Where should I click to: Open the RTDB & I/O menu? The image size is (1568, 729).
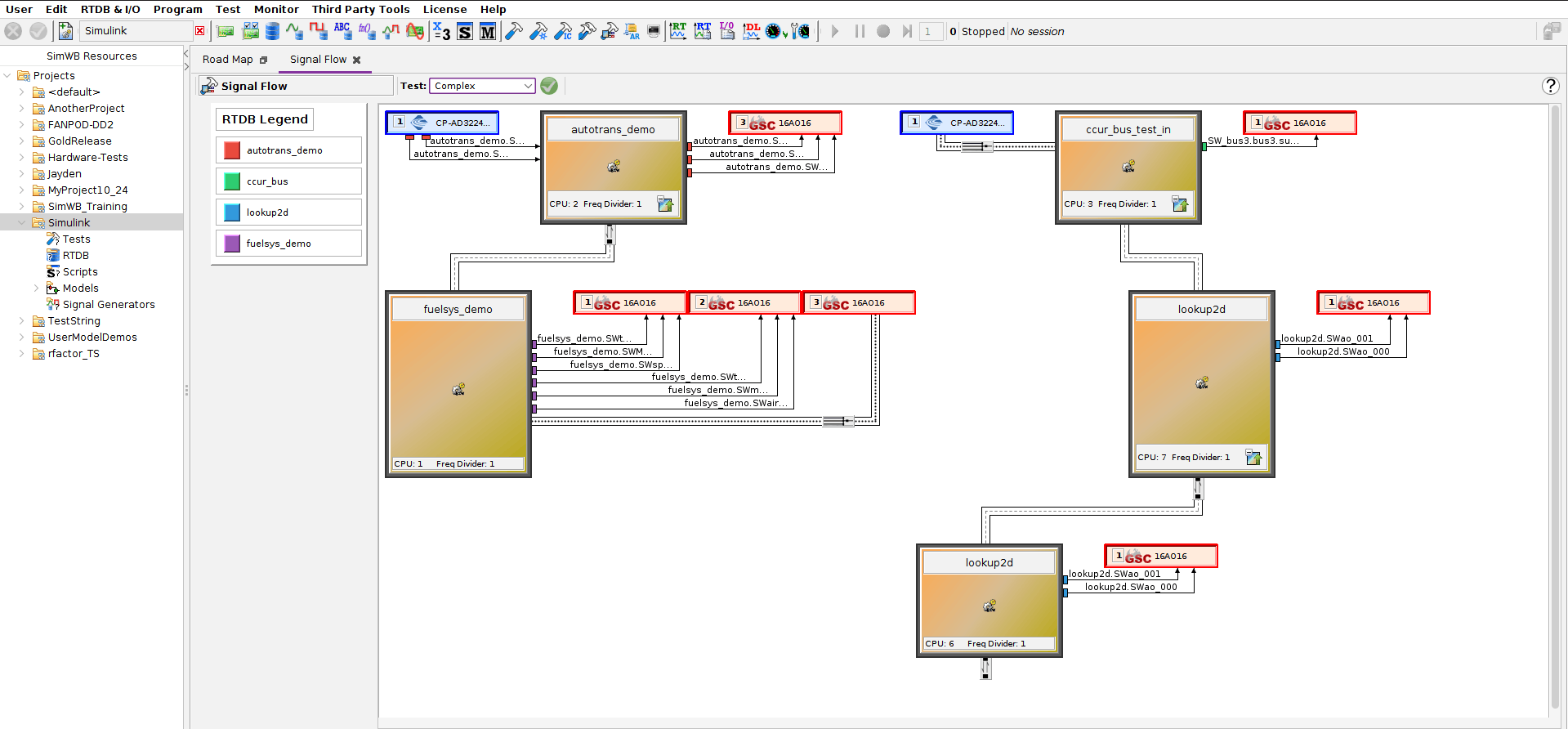point(110,9)
